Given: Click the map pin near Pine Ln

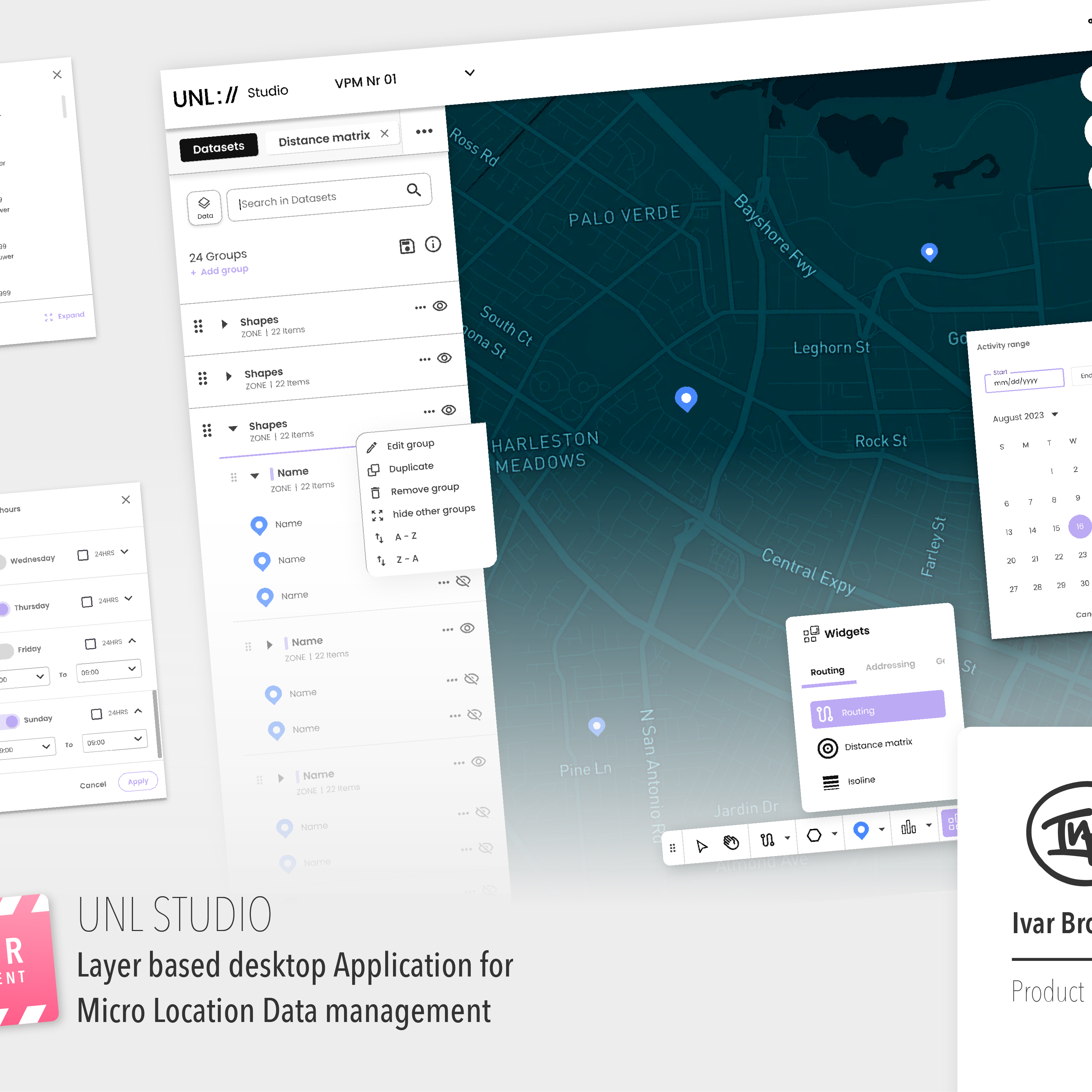Looking at the screenshot, I should click(x=597, y=726).
